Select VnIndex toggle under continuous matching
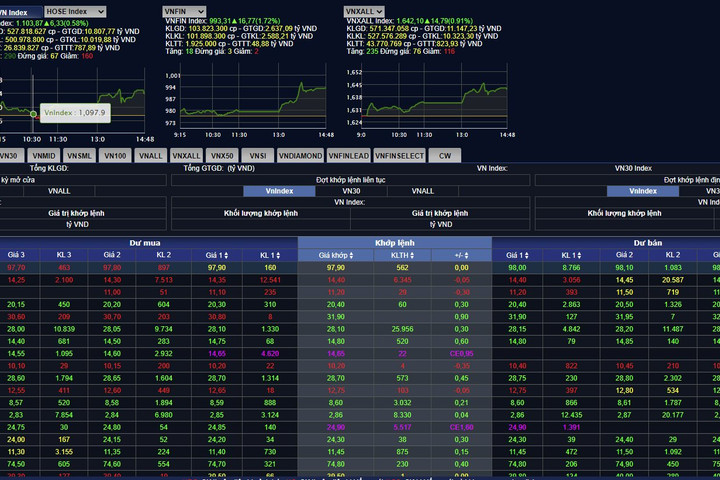720x480 pixels. 279,191
